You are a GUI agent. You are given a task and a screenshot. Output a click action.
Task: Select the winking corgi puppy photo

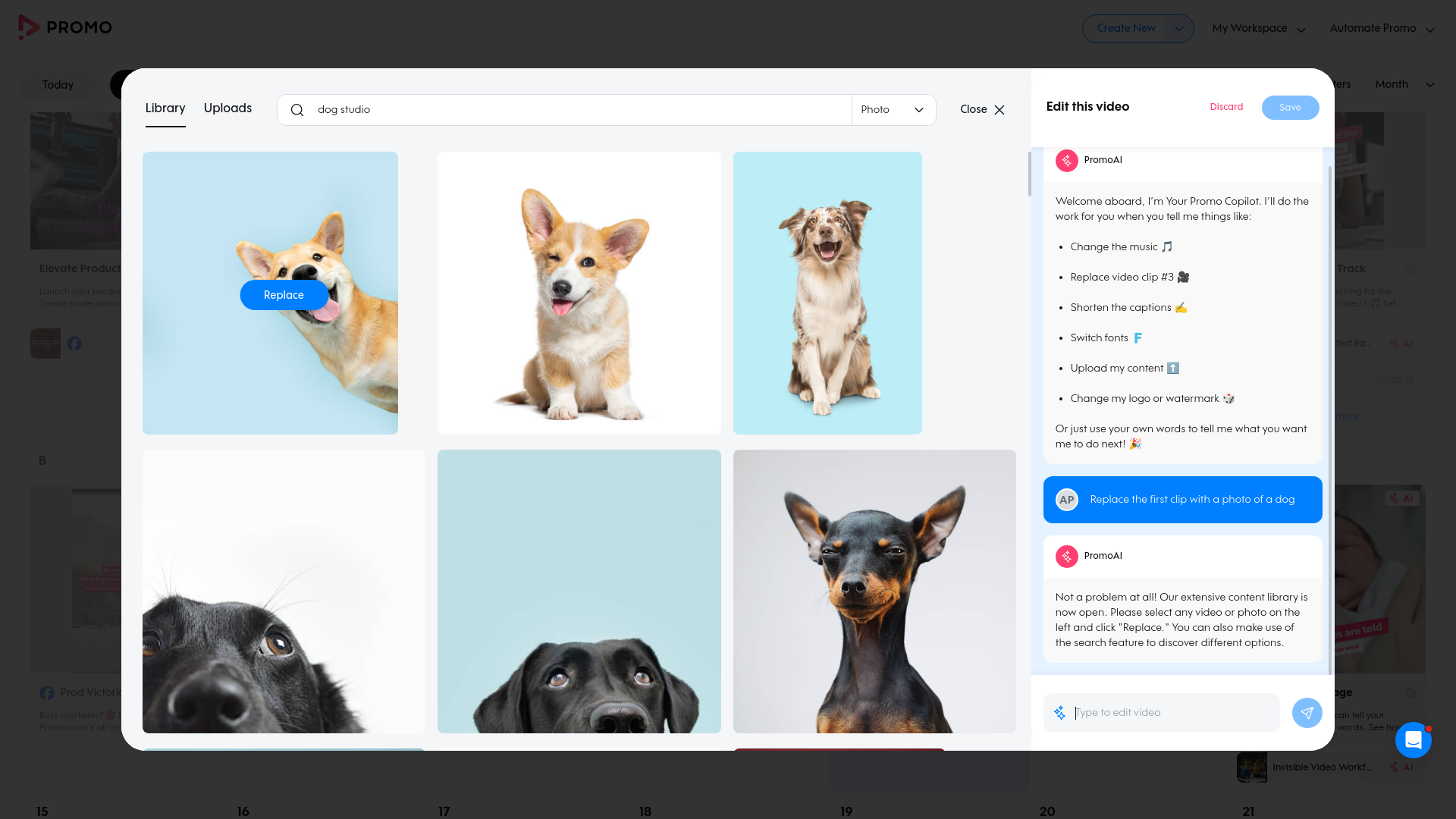tap(579, 293)
